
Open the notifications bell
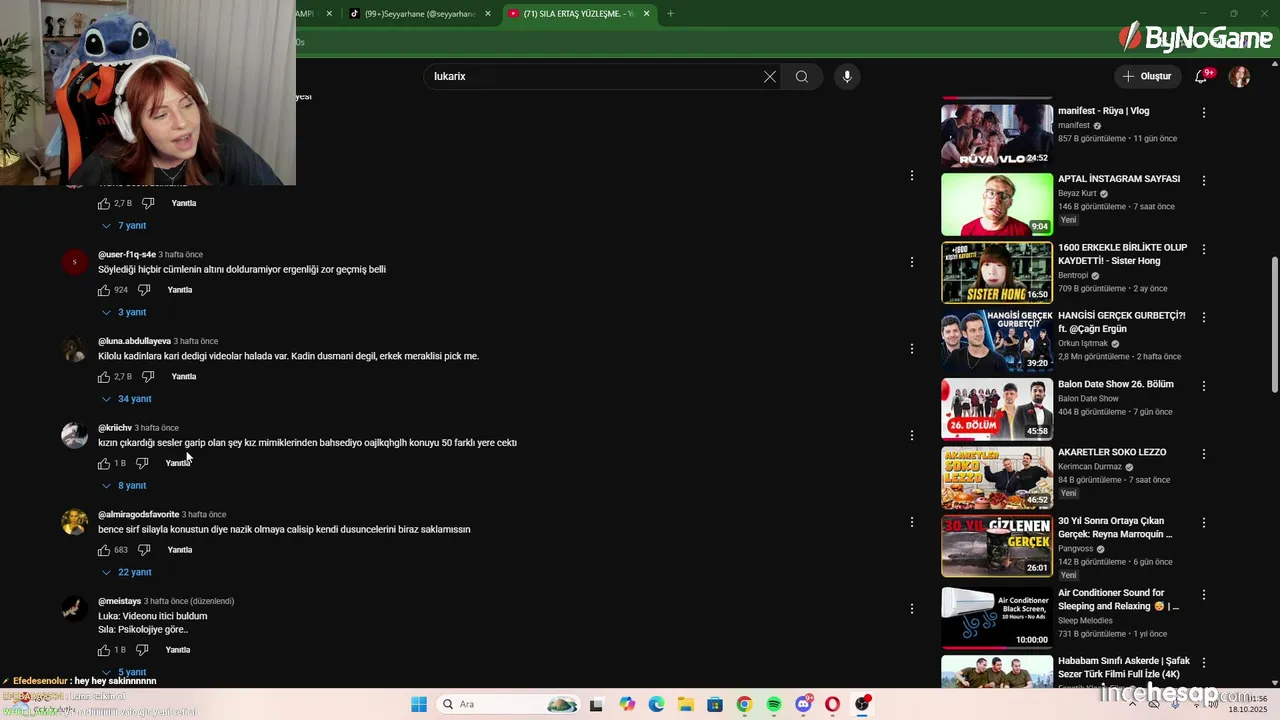click(1202, 76)
